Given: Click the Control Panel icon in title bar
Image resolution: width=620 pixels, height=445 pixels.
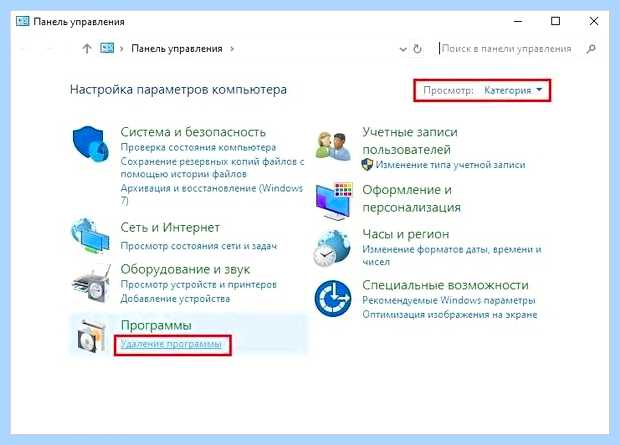Looking at the screenshot, I should point(23,21).
